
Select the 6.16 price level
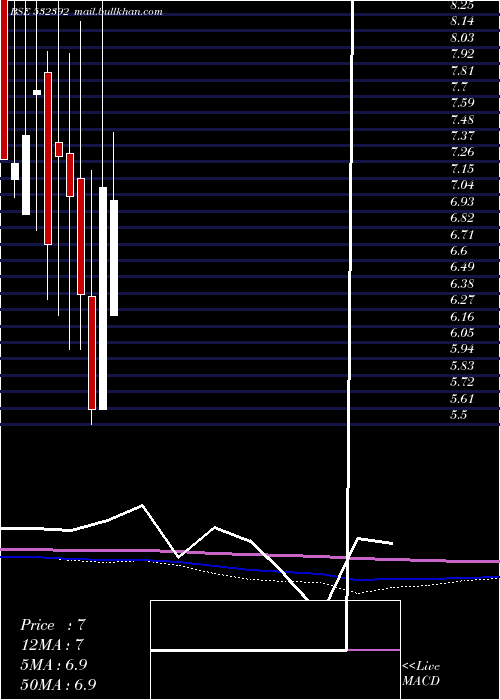click(x=462, y=317)
